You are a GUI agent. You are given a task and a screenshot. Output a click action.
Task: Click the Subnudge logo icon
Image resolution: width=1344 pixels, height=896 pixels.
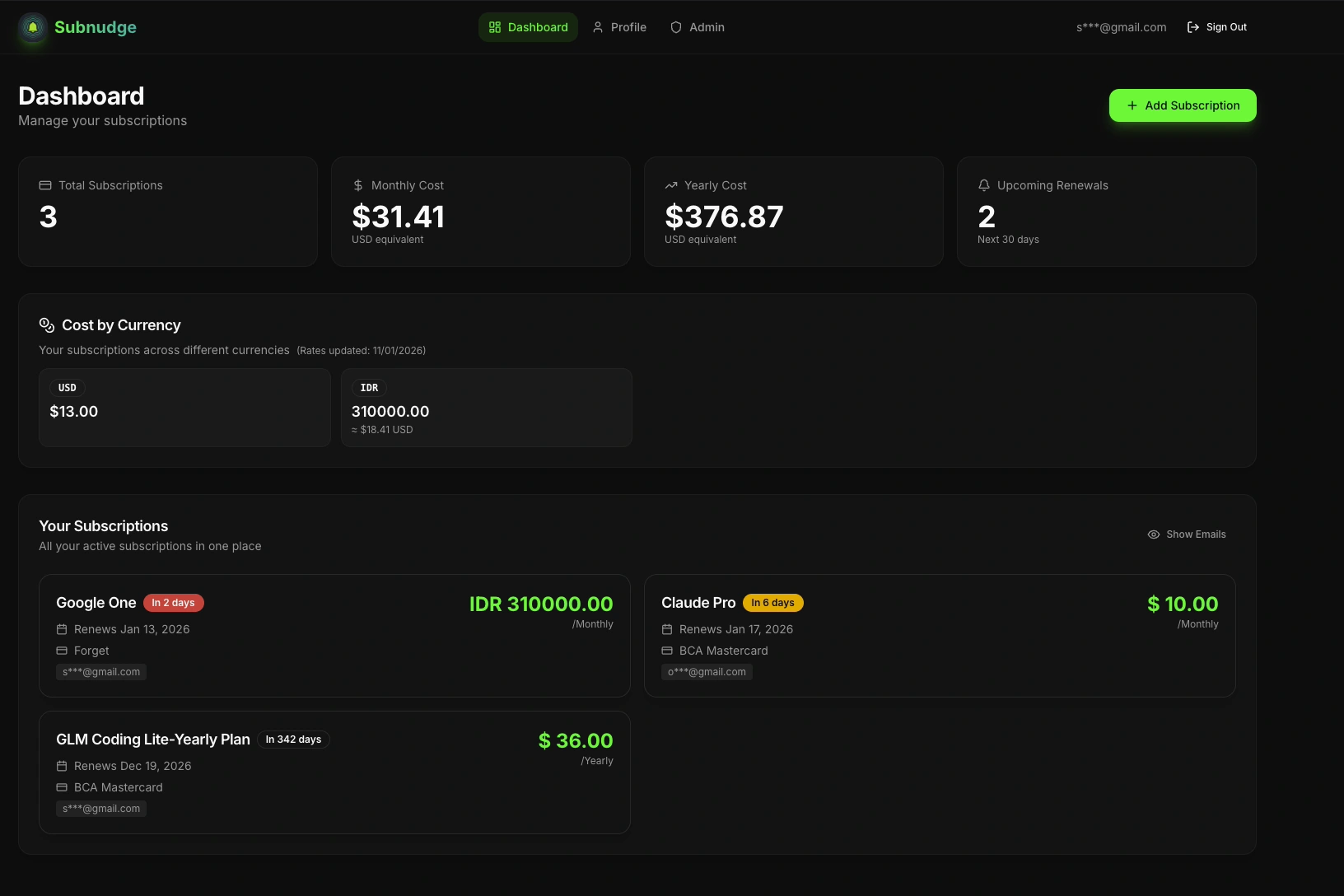coord(32,26)
